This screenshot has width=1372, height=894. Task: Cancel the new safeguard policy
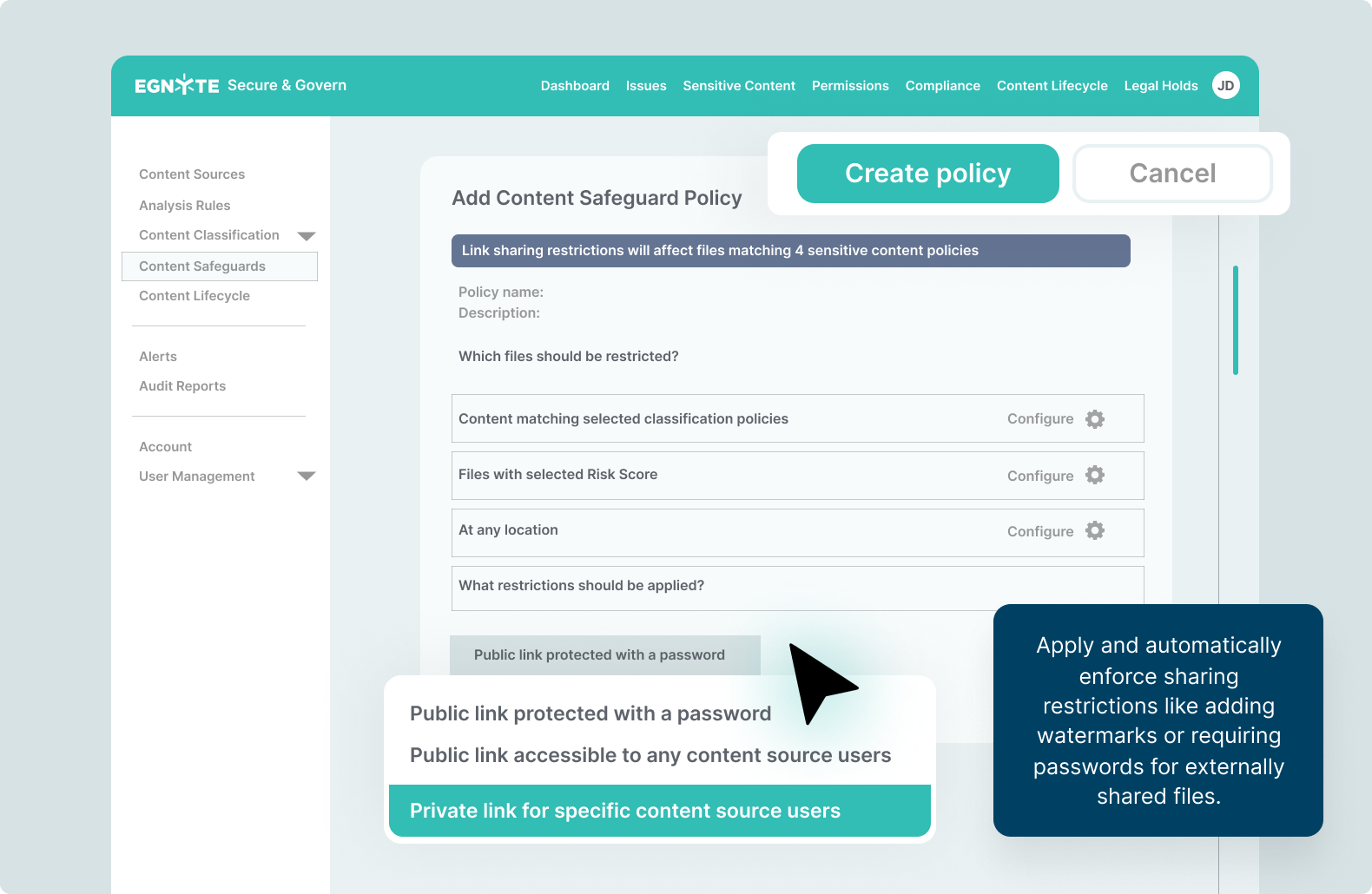tap(1172, 174)
